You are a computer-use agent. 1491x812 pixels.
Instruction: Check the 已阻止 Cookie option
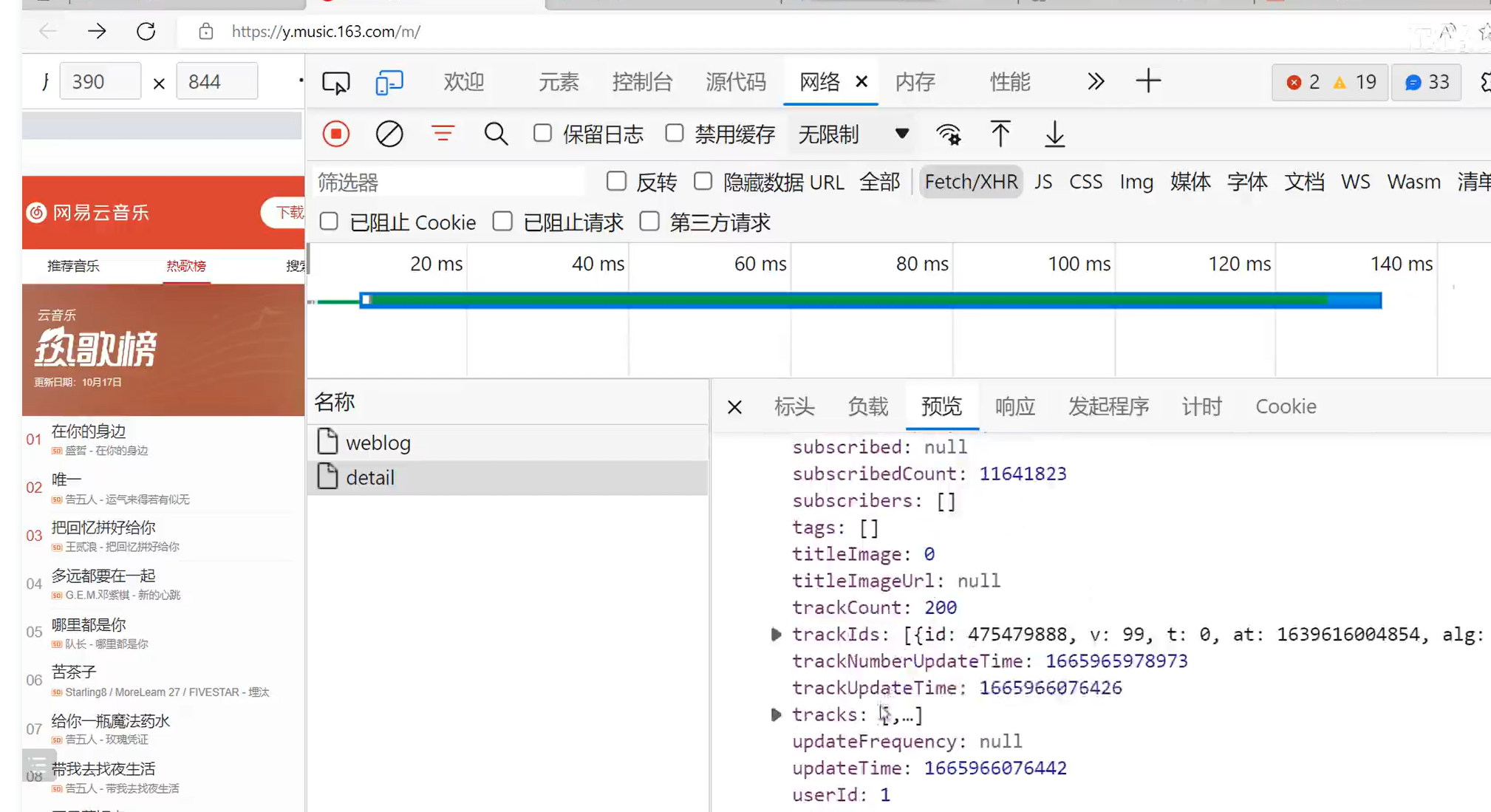pyautogui.click(x=330, y=222)
